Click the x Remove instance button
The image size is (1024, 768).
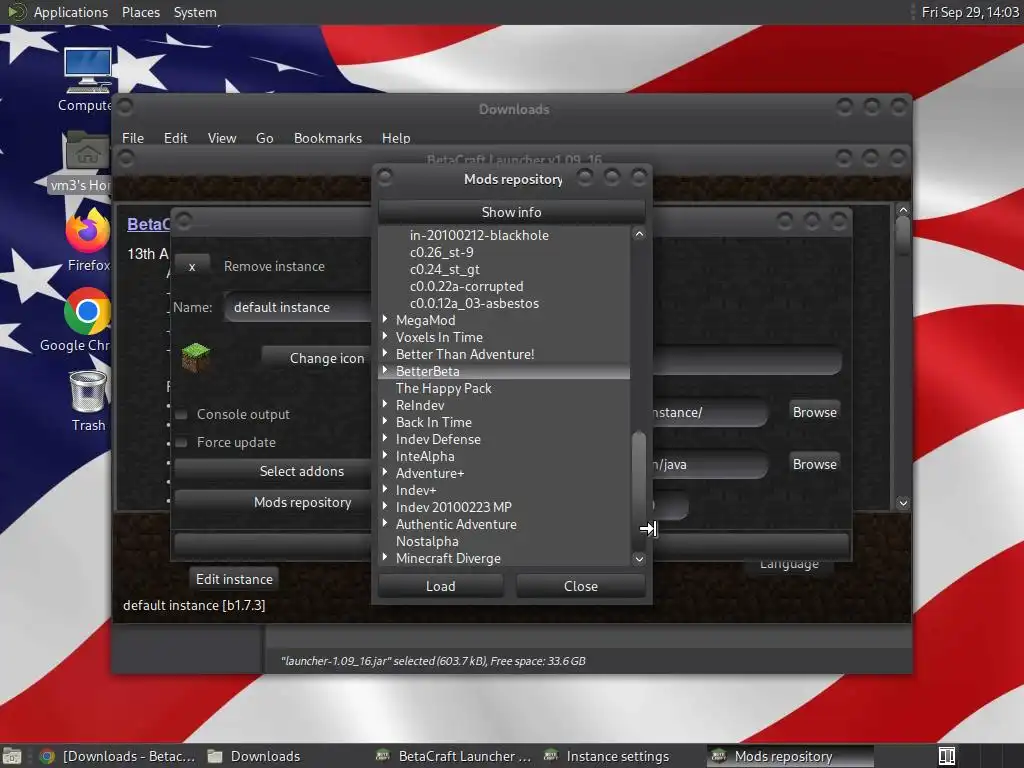click(192, 266)
